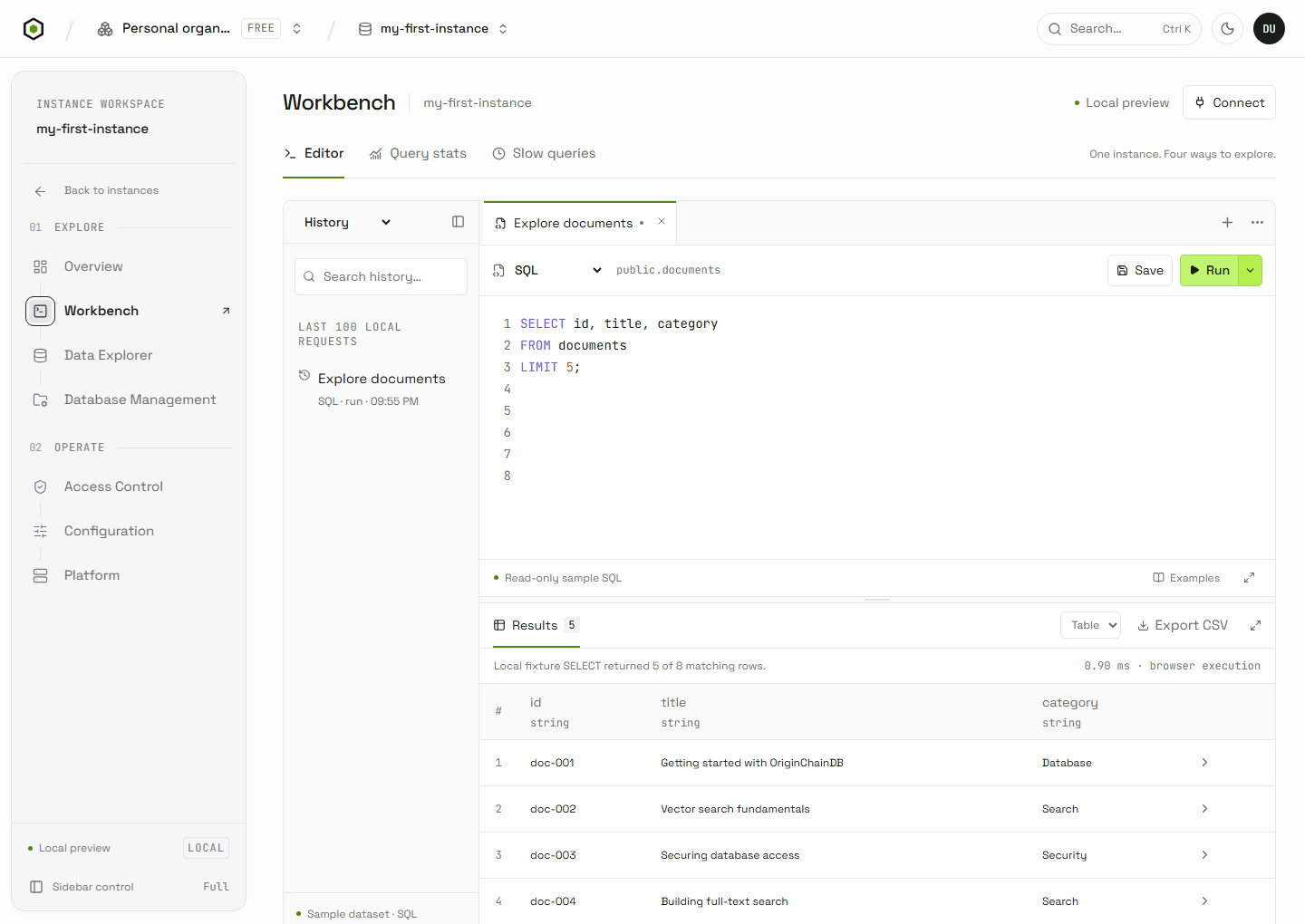Select the Results tab
This screenshot has width=1305, height=924.
tap(536, 625)
